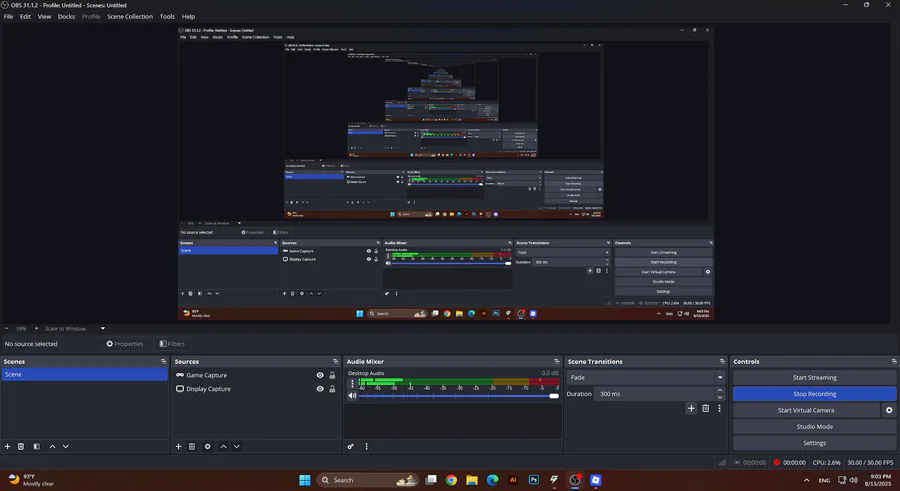The height and width of the screenshot is (491, 900).
Task: Open advanced audio properties gears icon
Action: click(x=351, y=446)
